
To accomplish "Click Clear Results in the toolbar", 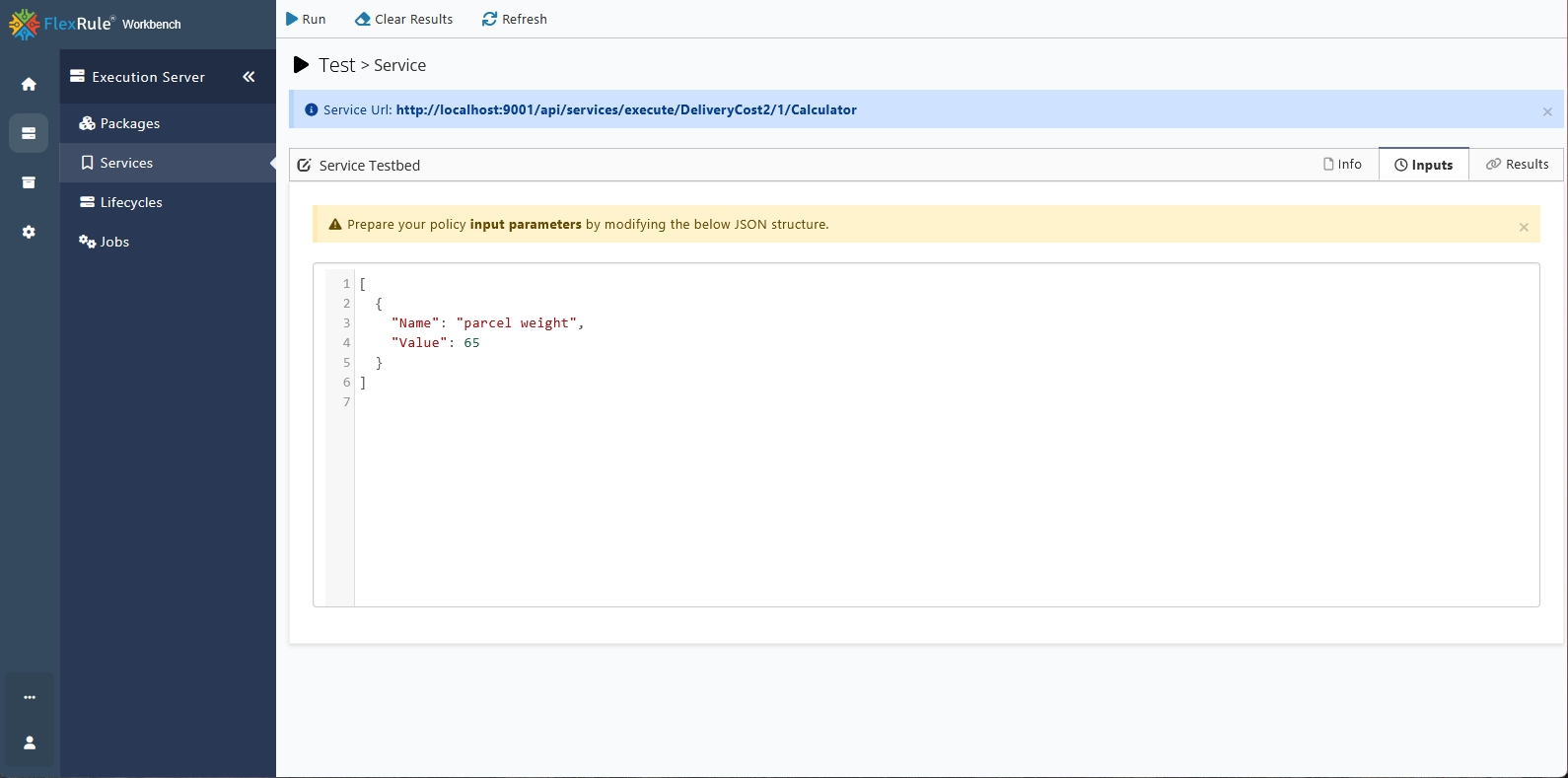I will (x=404, y=19).
